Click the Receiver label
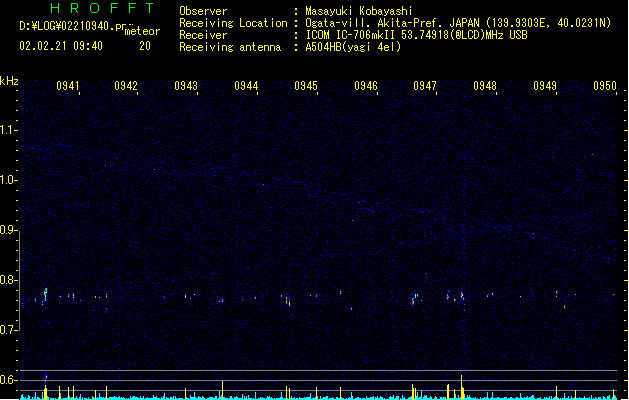629x400 pixels. click(203, 35)
